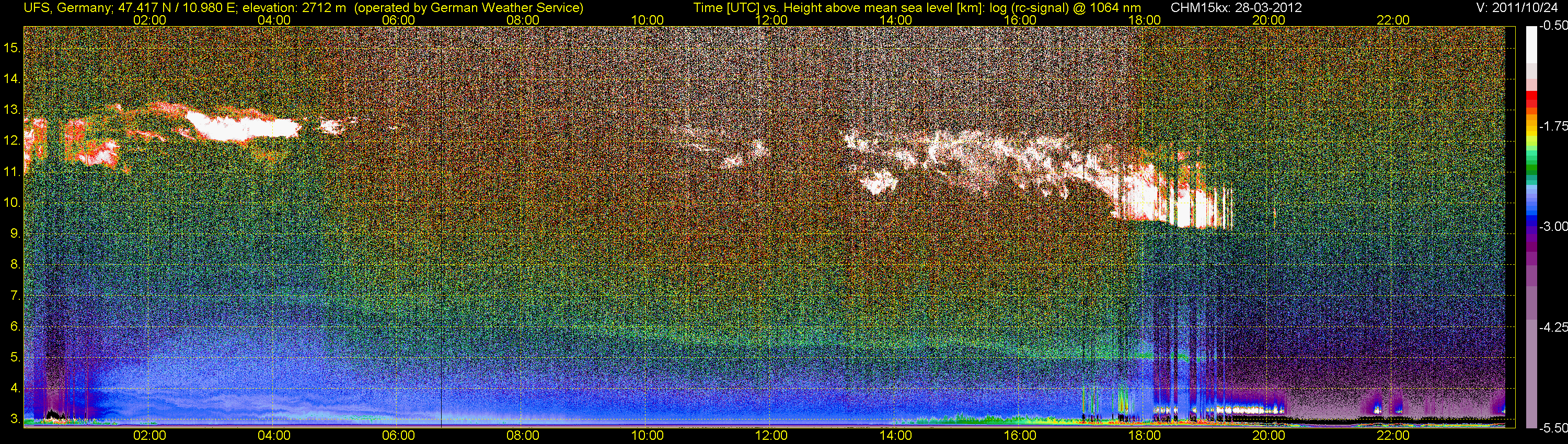Click the "Time [UTC] vs. Height" plot title
Viewport: 1568px width, 444px height.
(x=757, y=8)
